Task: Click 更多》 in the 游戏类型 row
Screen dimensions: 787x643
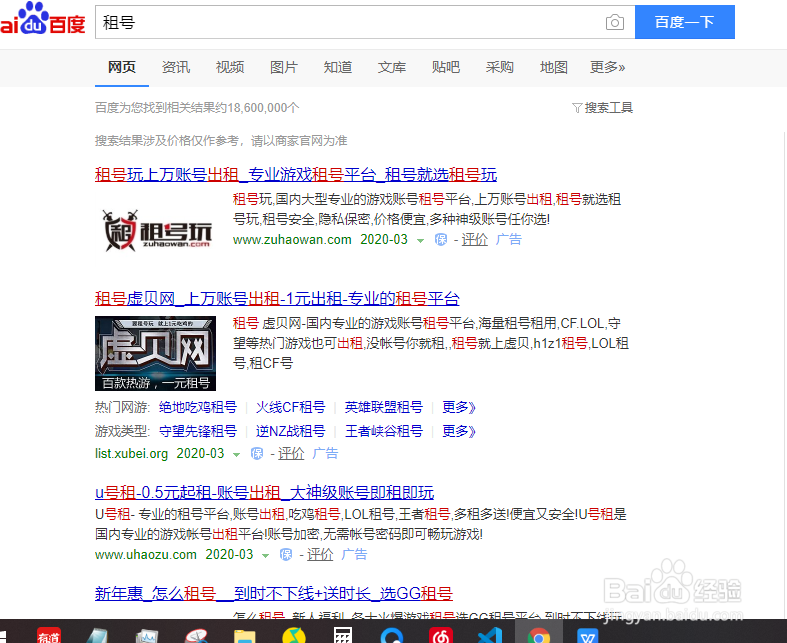Action: click(458, 431)
